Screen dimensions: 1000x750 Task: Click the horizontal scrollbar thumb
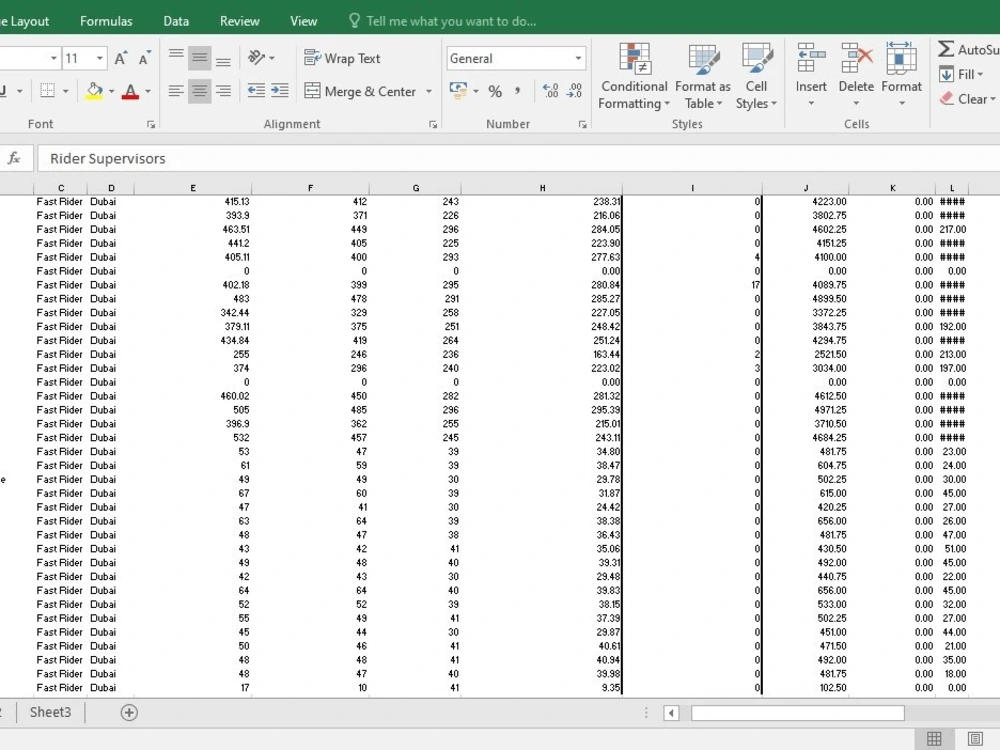(x=798, y=712)
